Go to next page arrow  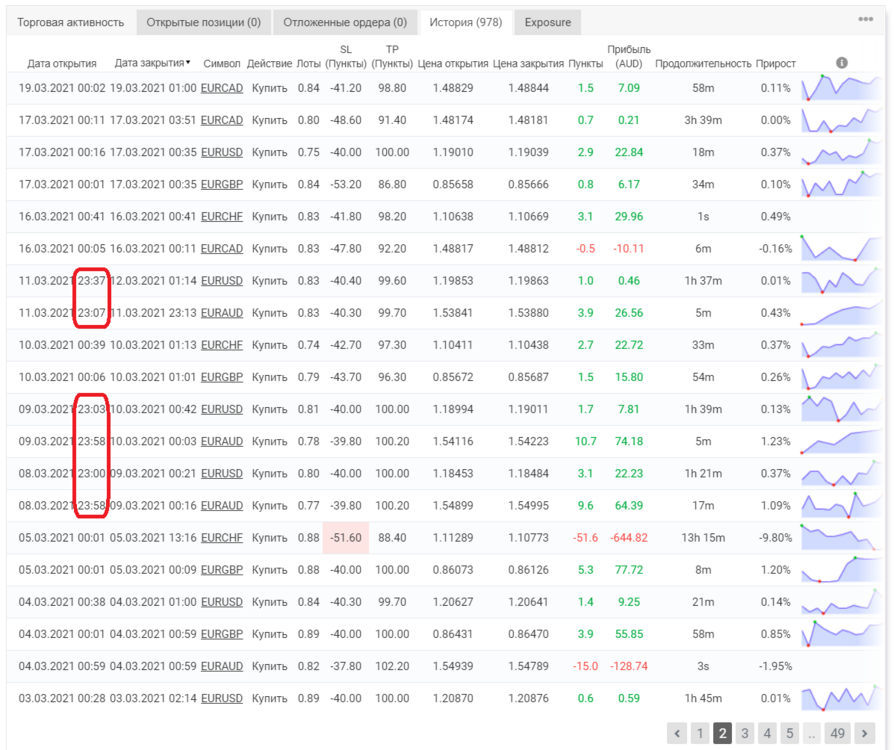click(864, 733)
